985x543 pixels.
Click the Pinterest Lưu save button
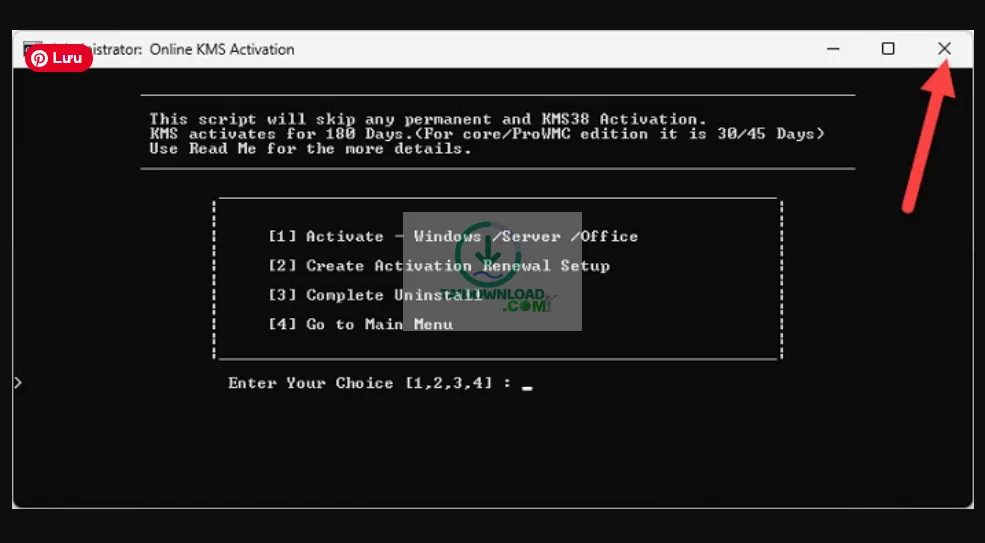58,58
